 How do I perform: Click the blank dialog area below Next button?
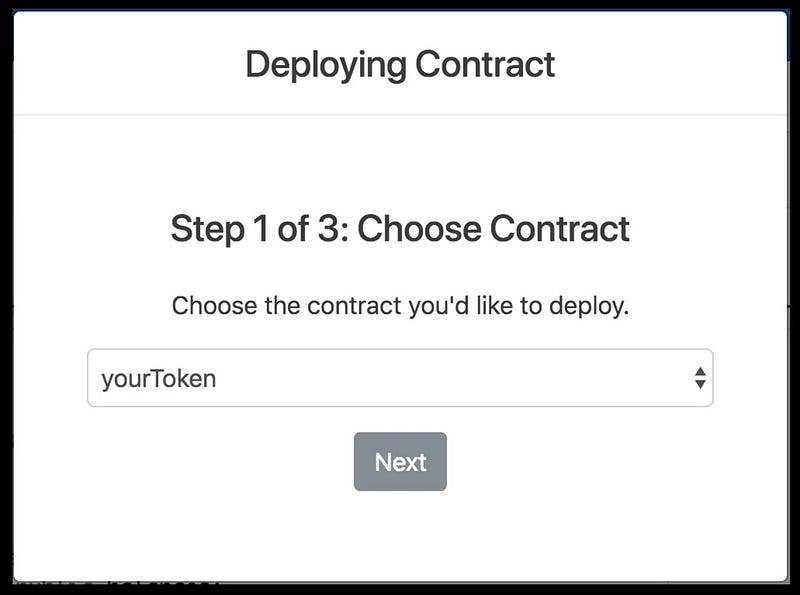[400, 536]
